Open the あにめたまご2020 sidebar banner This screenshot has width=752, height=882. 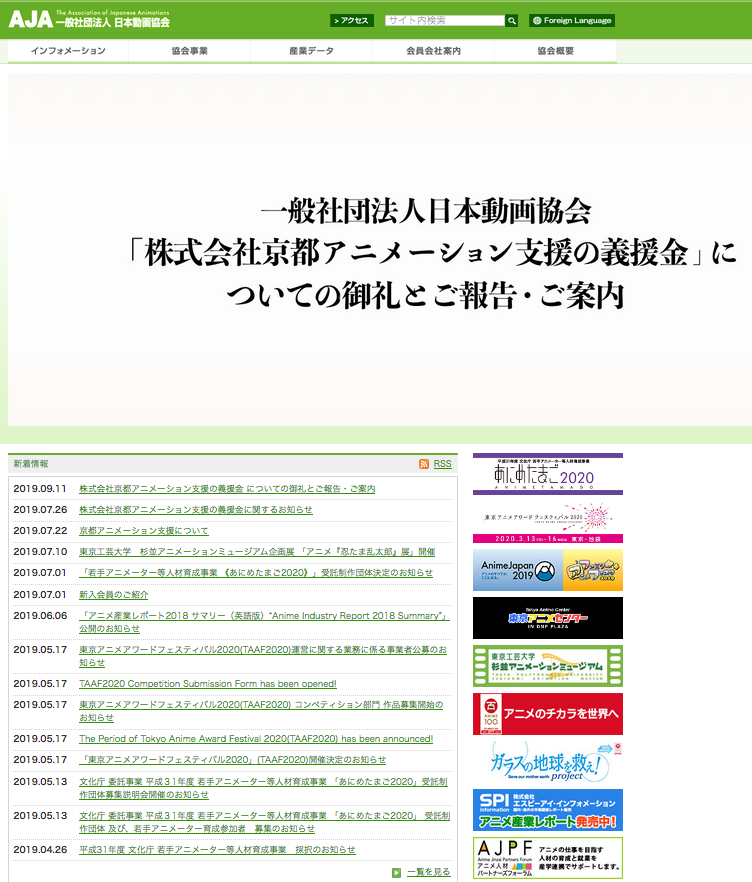click(x=548, y=474)
